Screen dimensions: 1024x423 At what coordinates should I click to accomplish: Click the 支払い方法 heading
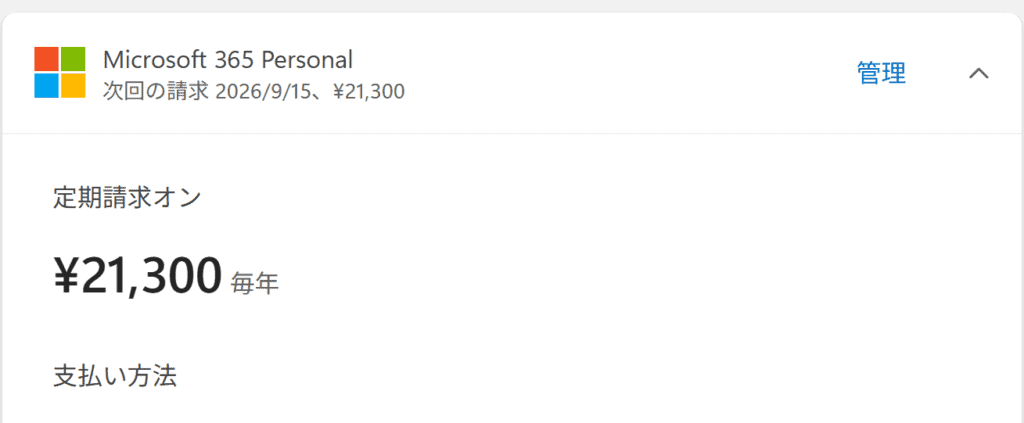[x=115, y=376]
